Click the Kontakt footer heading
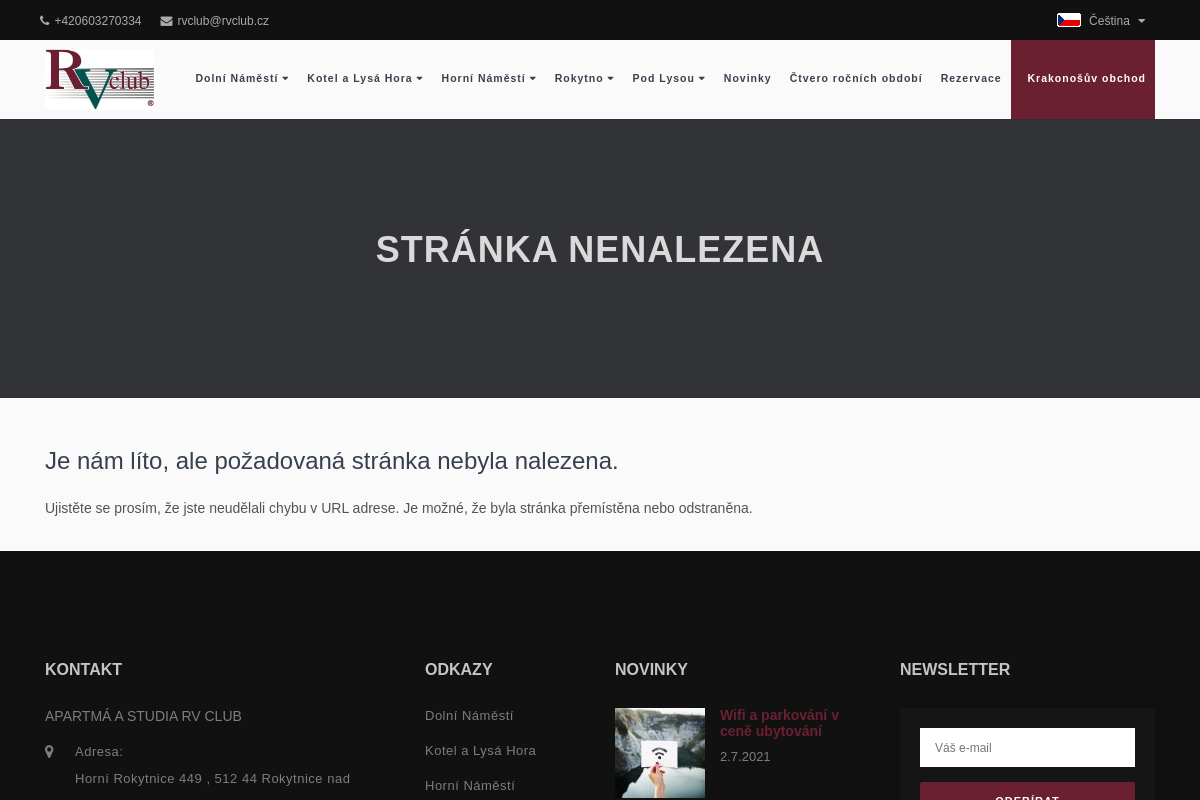This screenshot has width=1200, height=800. (83, 670)
